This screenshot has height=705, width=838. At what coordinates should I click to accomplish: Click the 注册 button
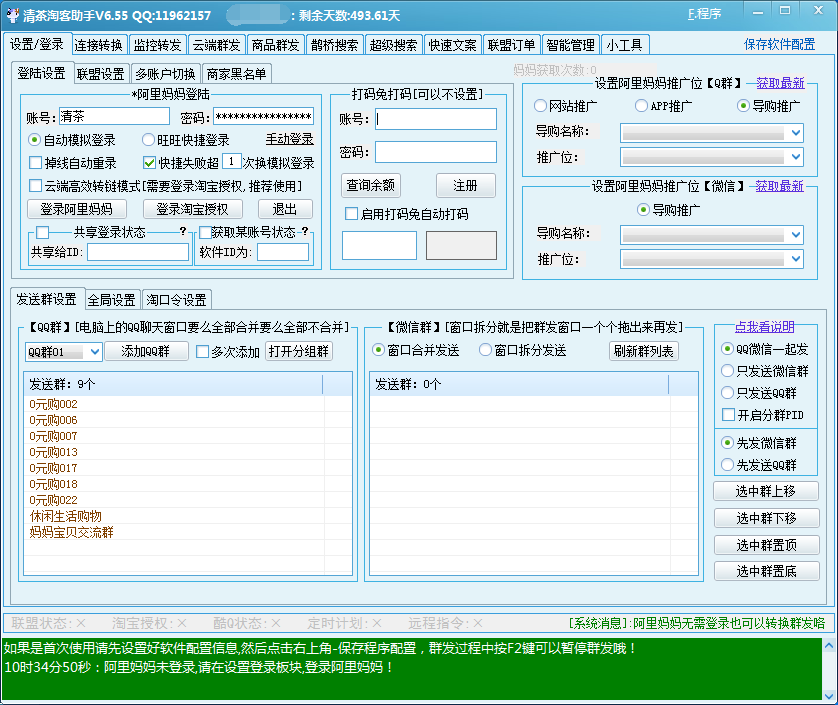point(465,185)
